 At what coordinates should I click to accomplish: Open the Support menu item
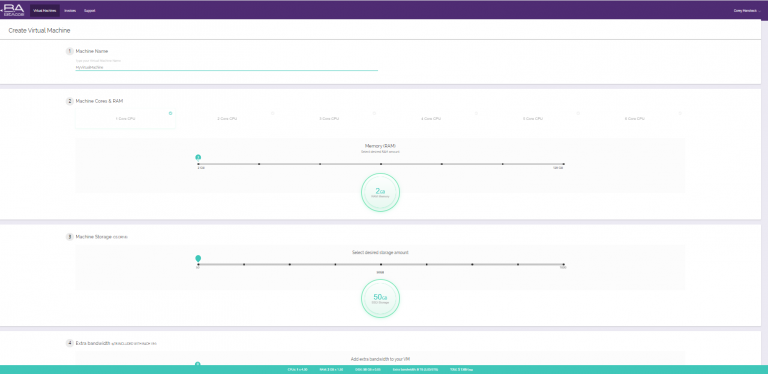click(90, 10)
